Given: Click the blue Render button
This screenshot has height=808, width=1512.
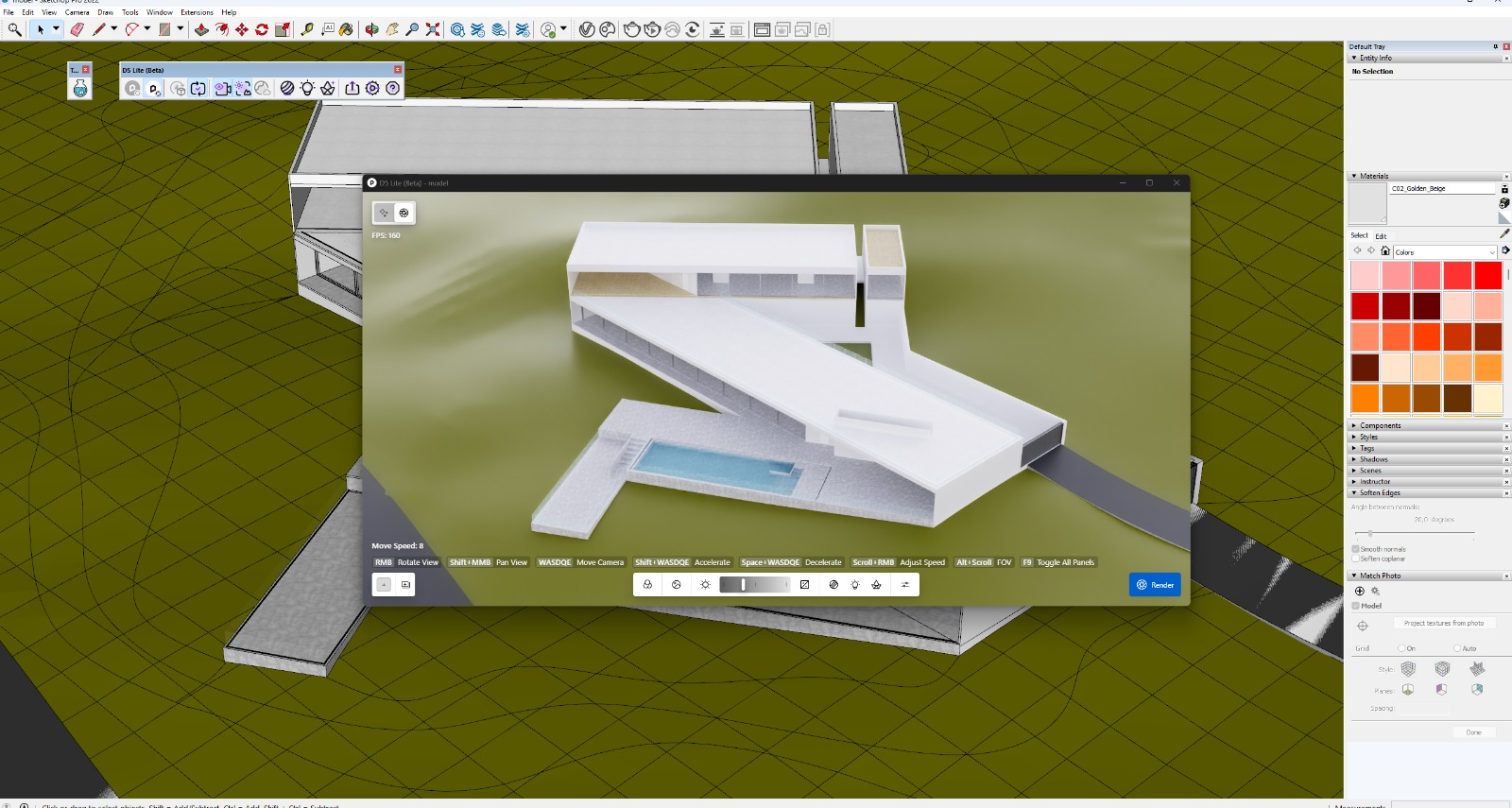Looking at the screenshot, I should click(1154, 585).
